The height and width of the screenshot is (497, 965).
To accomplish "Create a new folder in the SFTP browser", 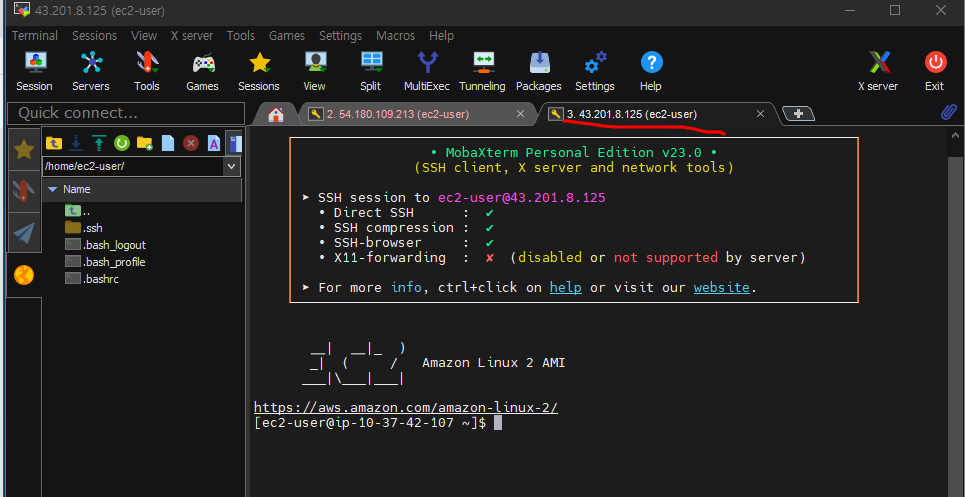I will [145, 143].
